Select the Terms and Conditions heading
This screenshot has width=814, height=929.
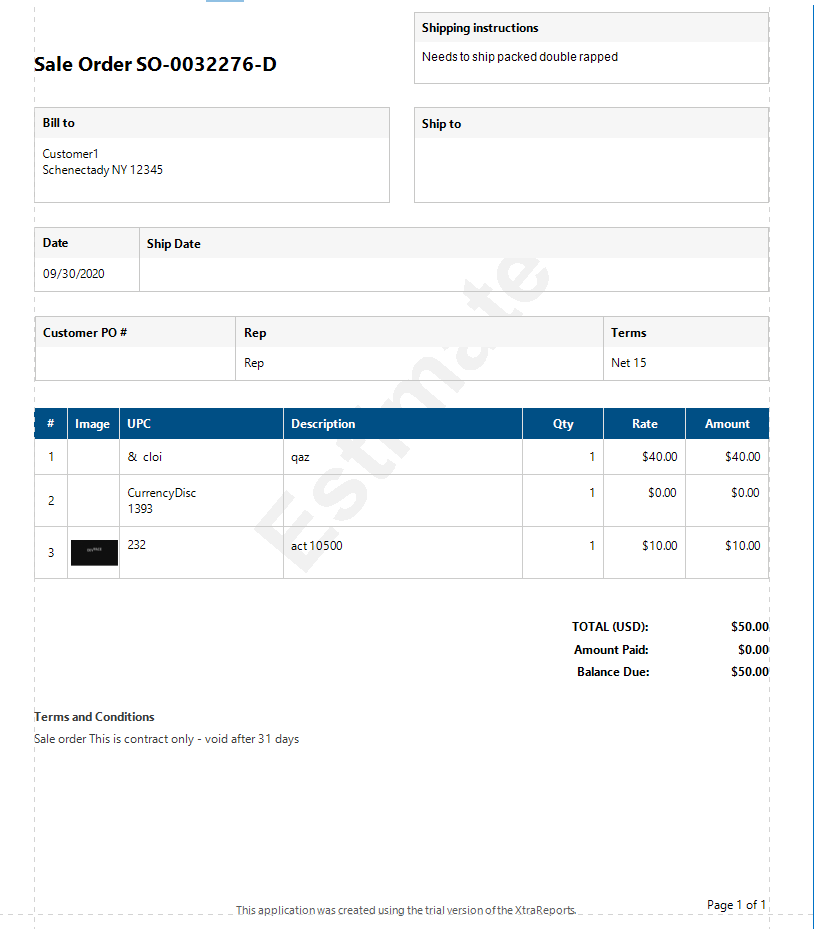tap(94, 717)
